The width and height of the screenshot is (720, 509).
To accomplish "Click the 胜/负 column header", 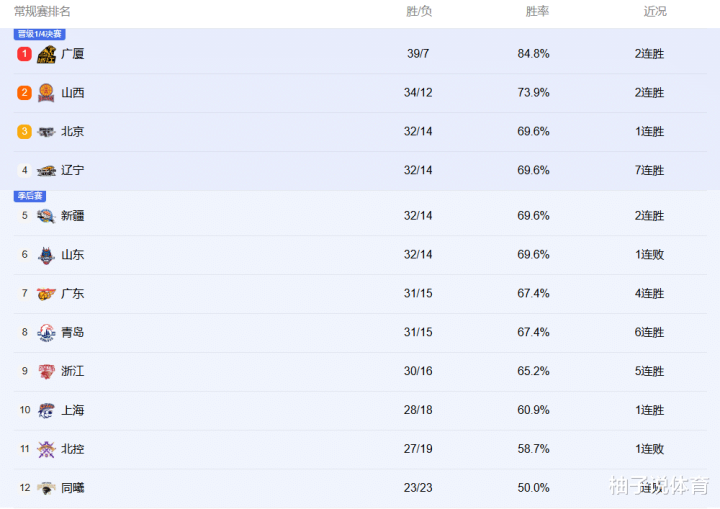I will pos(419,11).
